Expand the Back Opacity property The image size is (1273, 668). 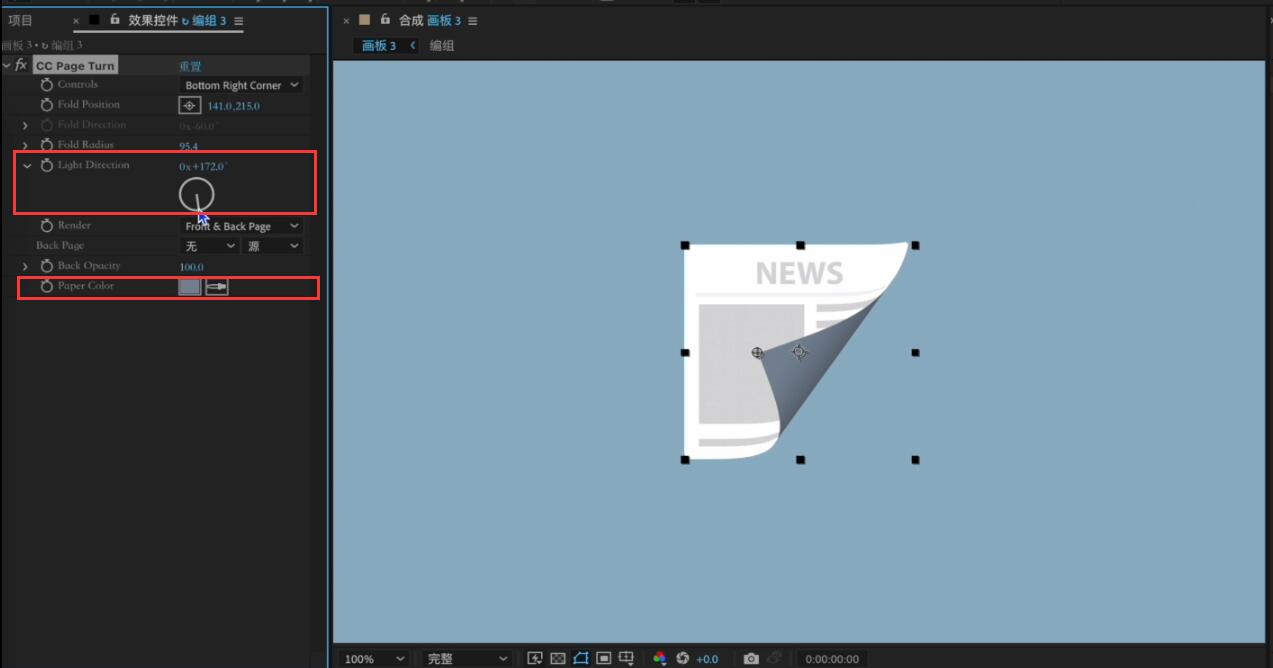point(26,266)
